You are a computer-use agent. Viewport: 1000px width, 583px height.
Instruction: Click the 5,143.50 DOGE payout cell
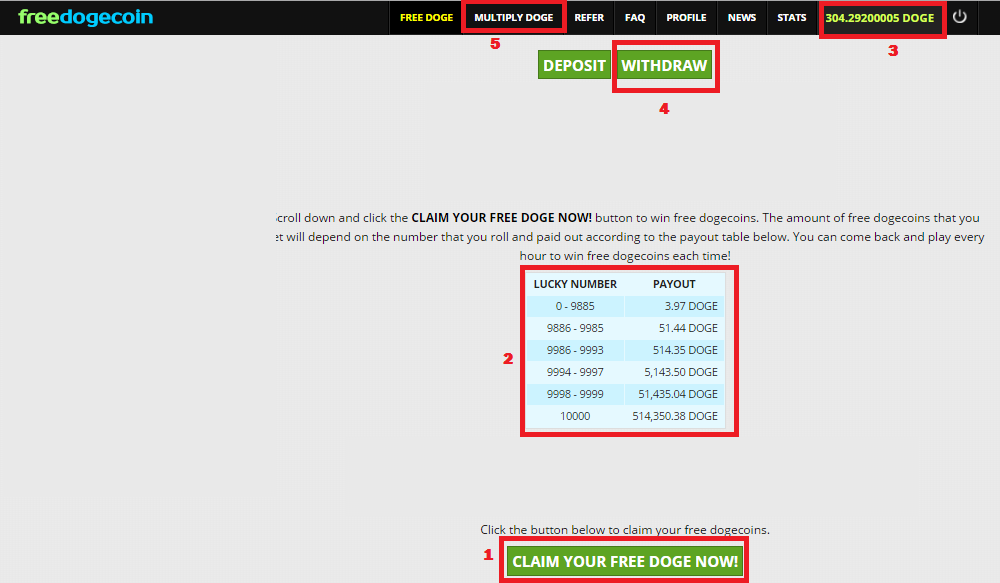tap(674, 372)
